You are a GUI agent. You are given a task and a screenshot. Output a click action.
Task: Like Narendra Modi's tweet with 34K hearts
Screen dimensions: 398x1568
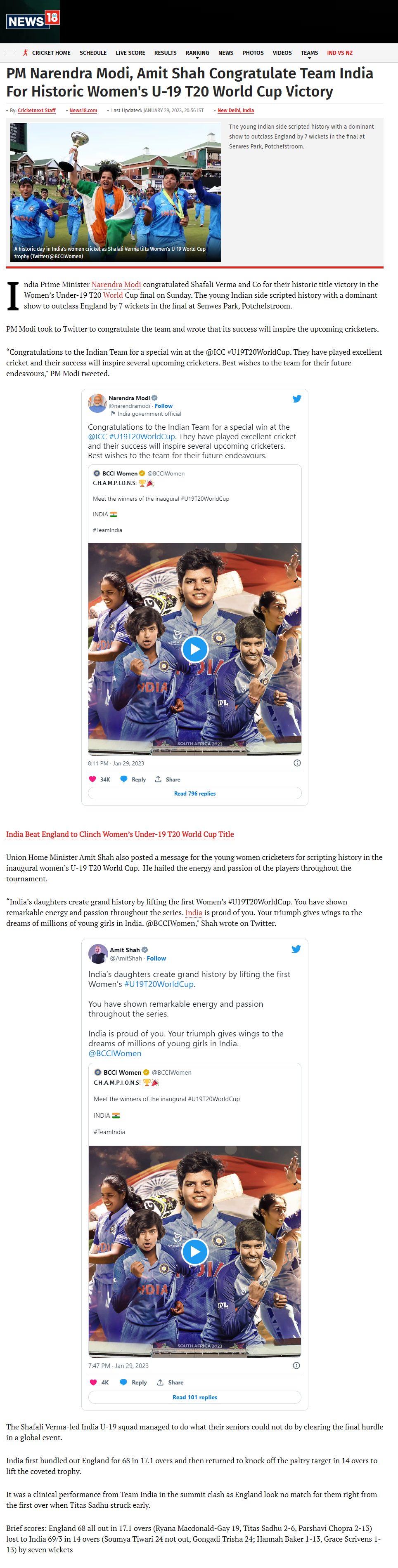[92, 779]
